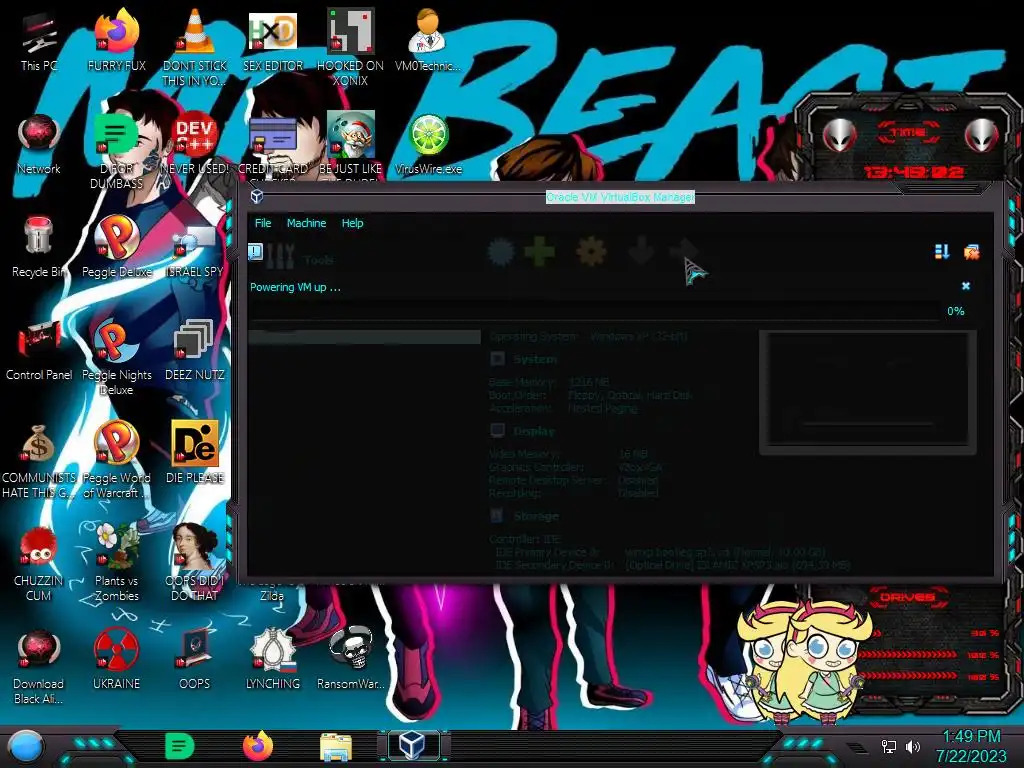Select the RansomWar skull icon
The height and width of the screenshot is (768, 1024).
pos(351,660)
